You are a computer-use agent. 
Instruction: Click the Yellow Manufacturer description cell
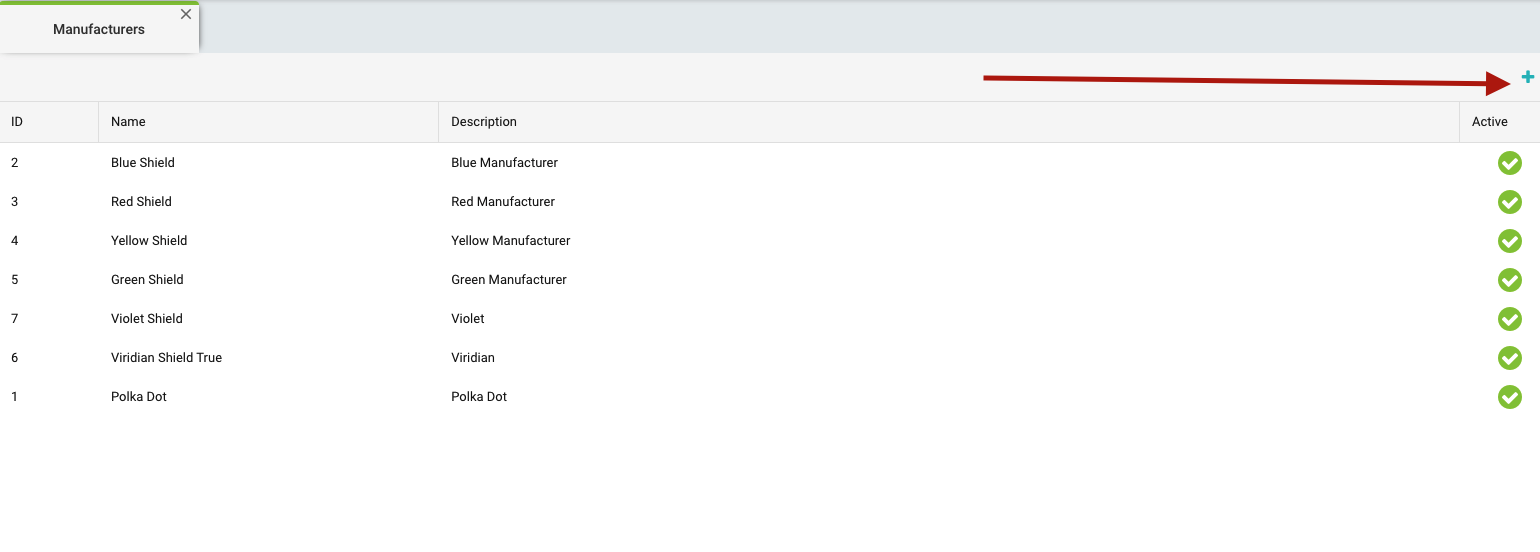510,241
